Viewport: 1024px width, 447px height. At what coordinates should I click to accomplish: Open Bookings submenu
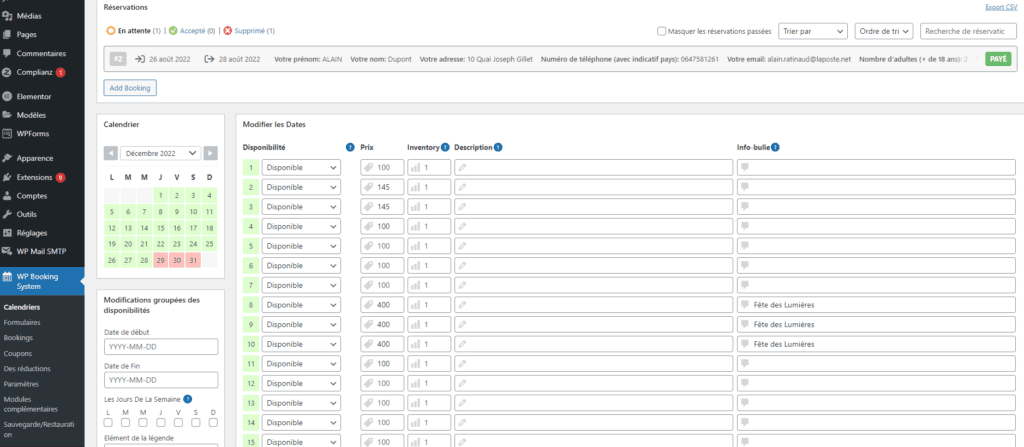(18, 338)
